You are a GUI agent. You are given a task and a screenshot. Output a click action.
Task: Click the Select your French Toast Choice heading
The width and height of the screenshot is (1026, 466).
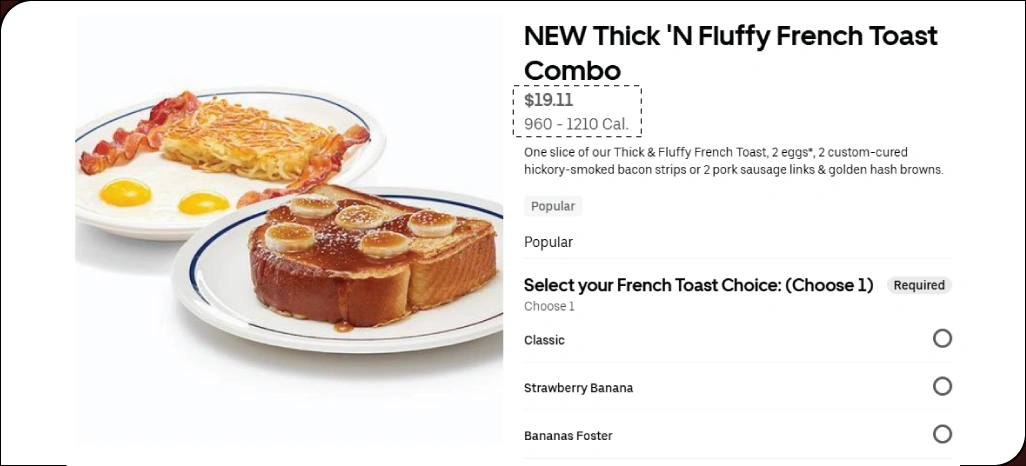pyautogui.click(x=698, y=285)
